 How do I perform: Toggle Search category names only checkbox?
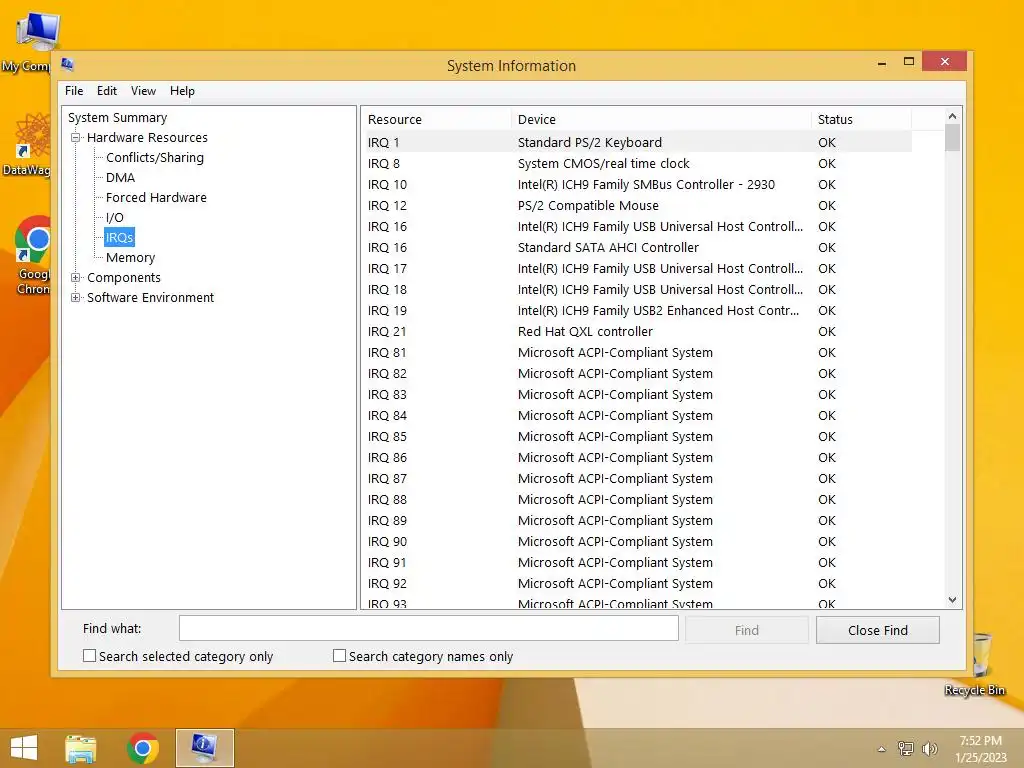[x=340, y=656]
